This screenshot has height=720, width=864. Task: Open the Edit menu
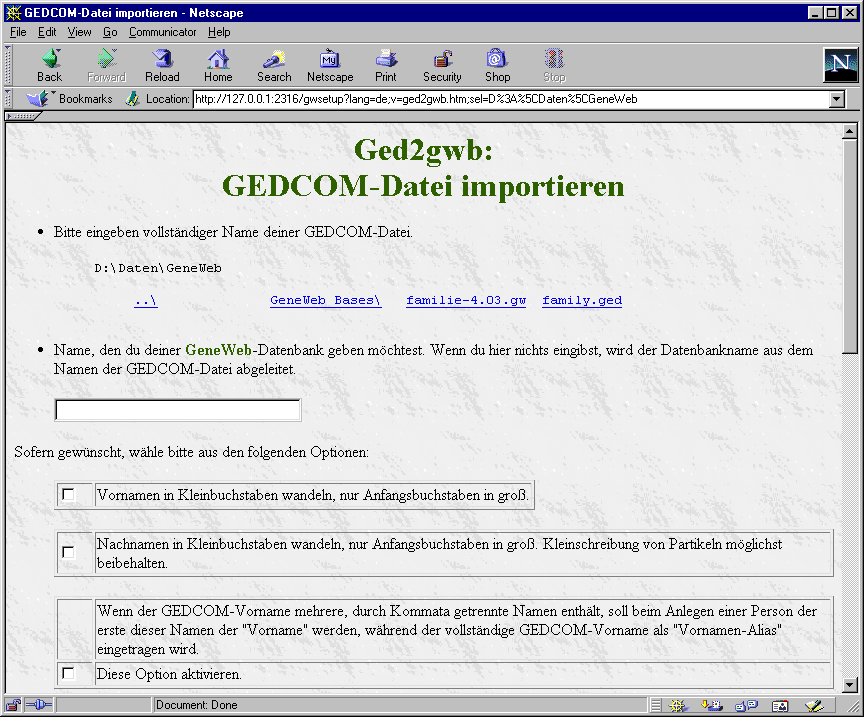[x=47, y=32]
